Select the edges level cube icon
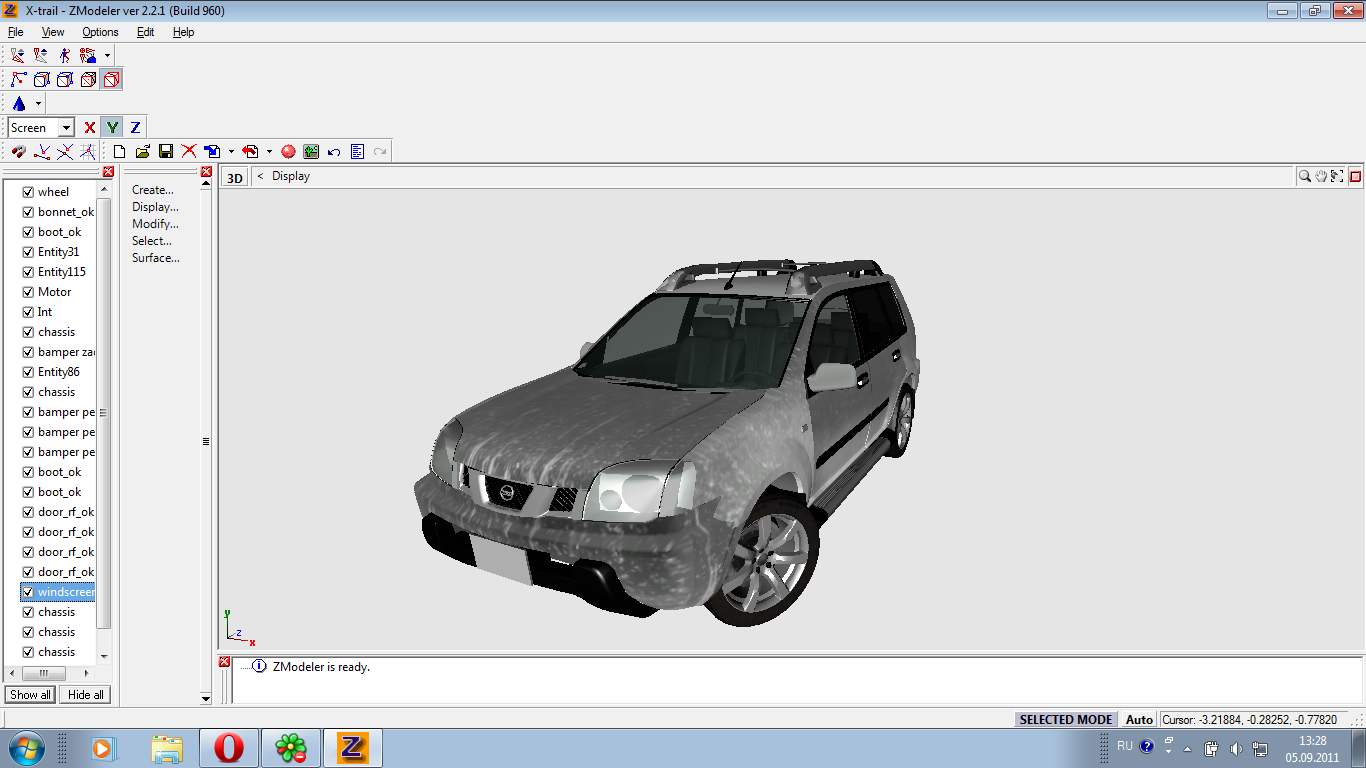 [x=65, y=79]
